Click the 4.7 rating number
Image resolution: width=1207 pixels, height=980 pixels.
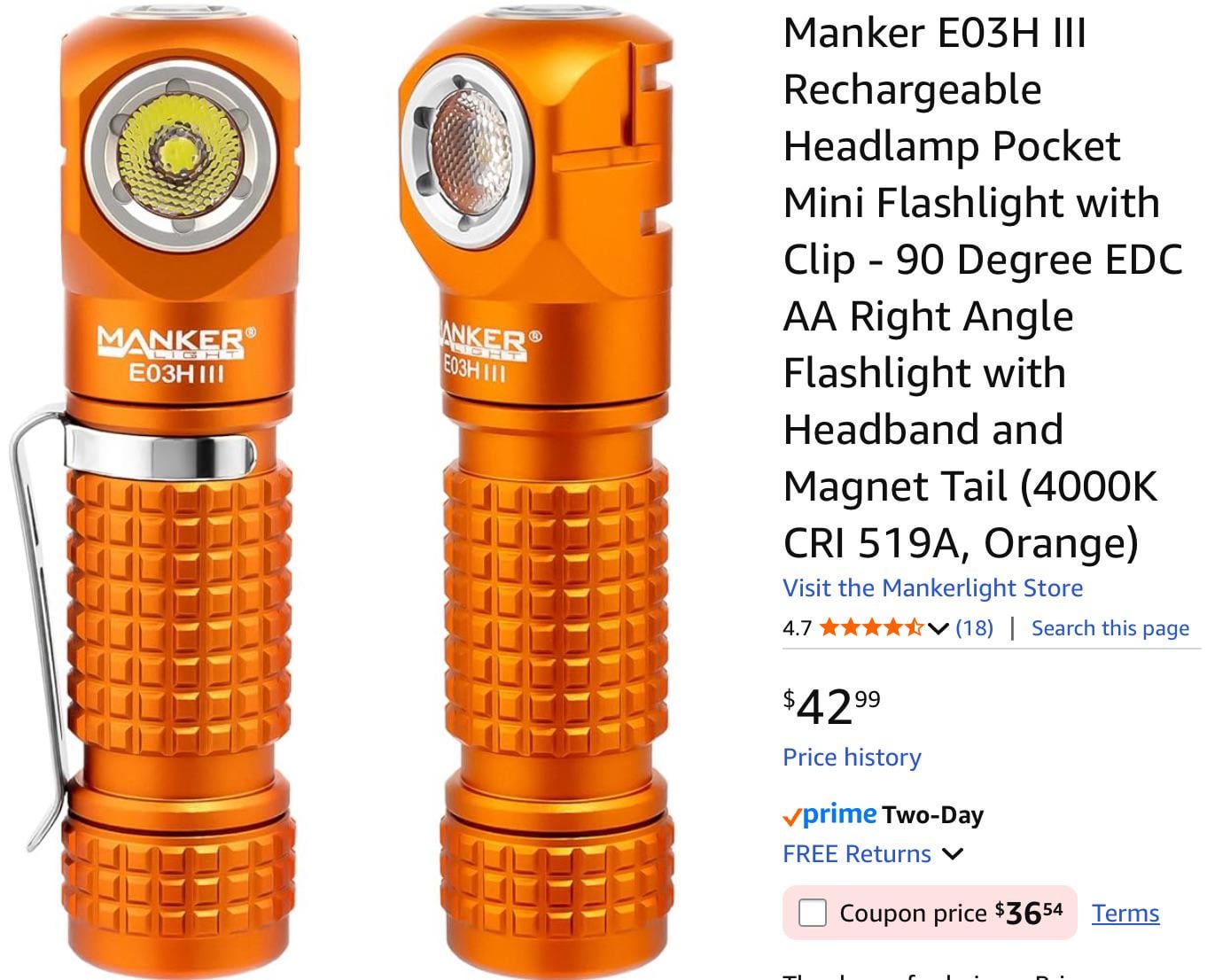pos(797,628)
